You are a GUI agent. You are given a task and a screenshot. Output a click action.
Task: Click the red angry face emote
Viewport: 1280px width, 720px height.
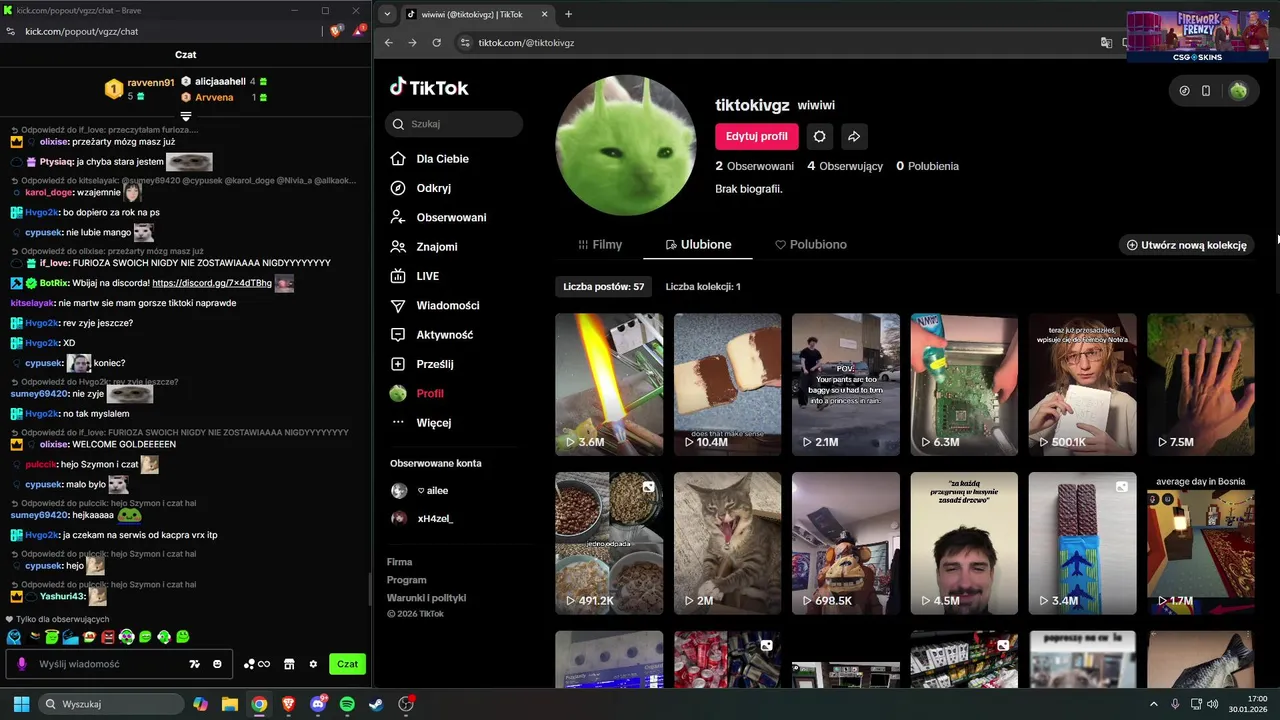point(108,637)
